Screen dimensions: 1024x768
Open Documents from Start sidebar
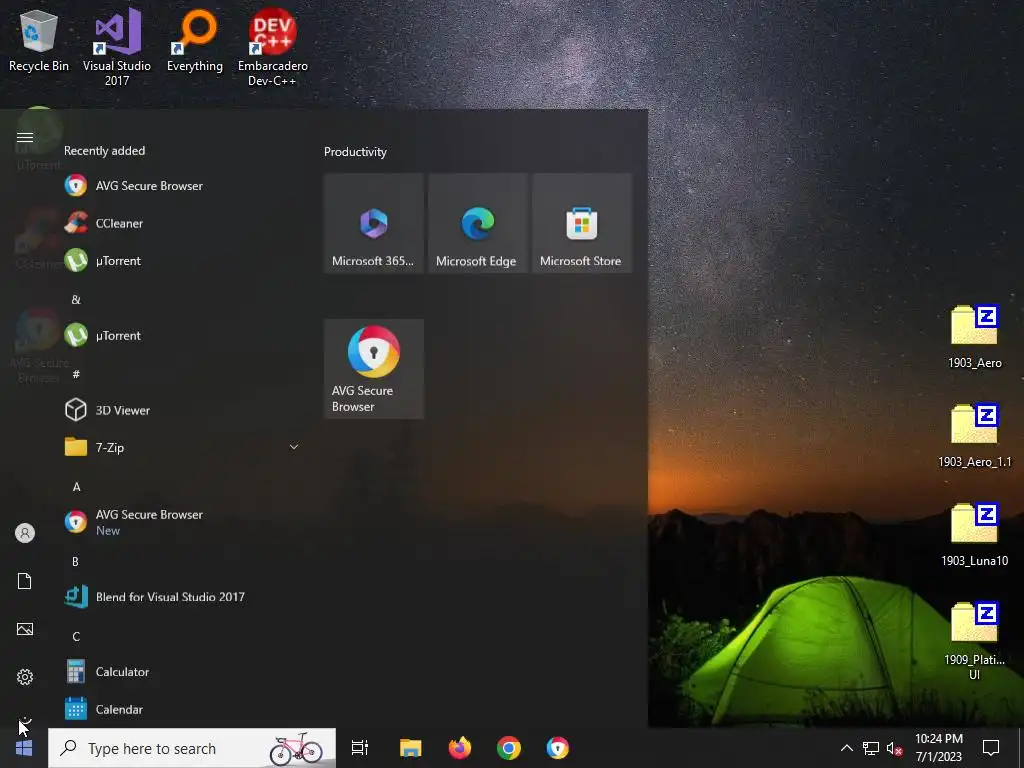25,581
